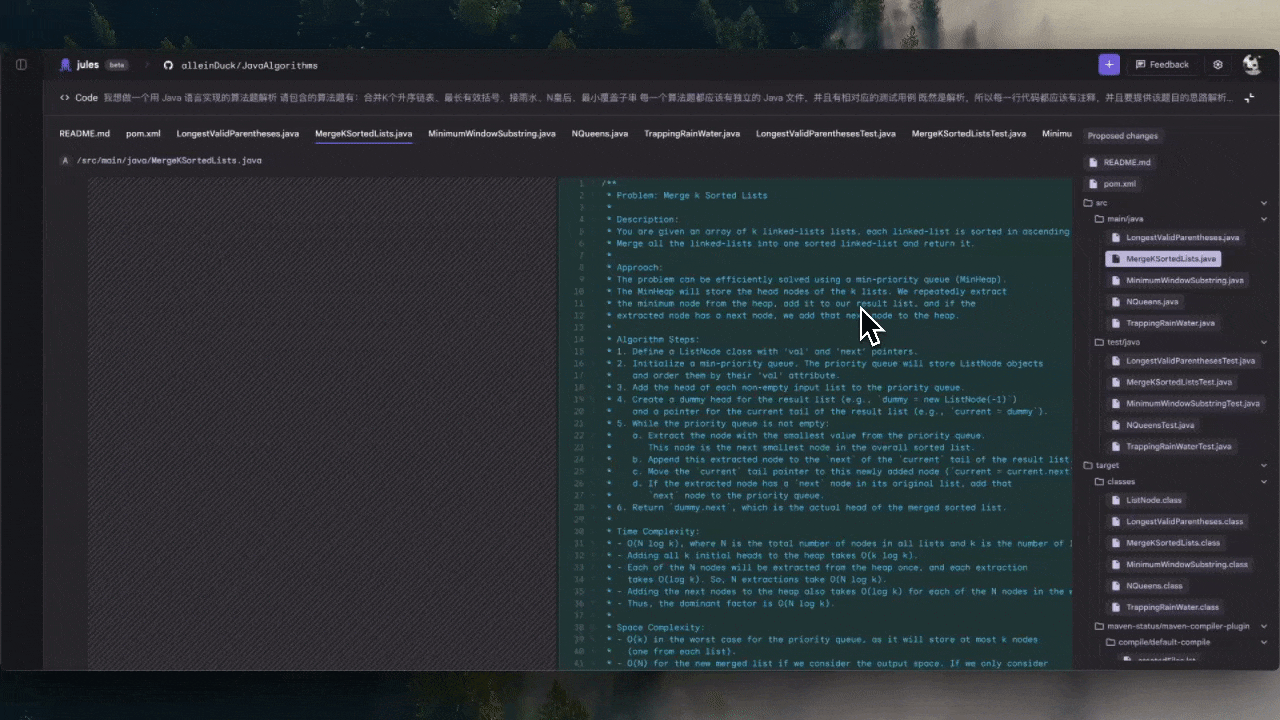Collapse the main/java folder chevron
This screenshot has width=1280, height=720.
(x=1264, y=219)
